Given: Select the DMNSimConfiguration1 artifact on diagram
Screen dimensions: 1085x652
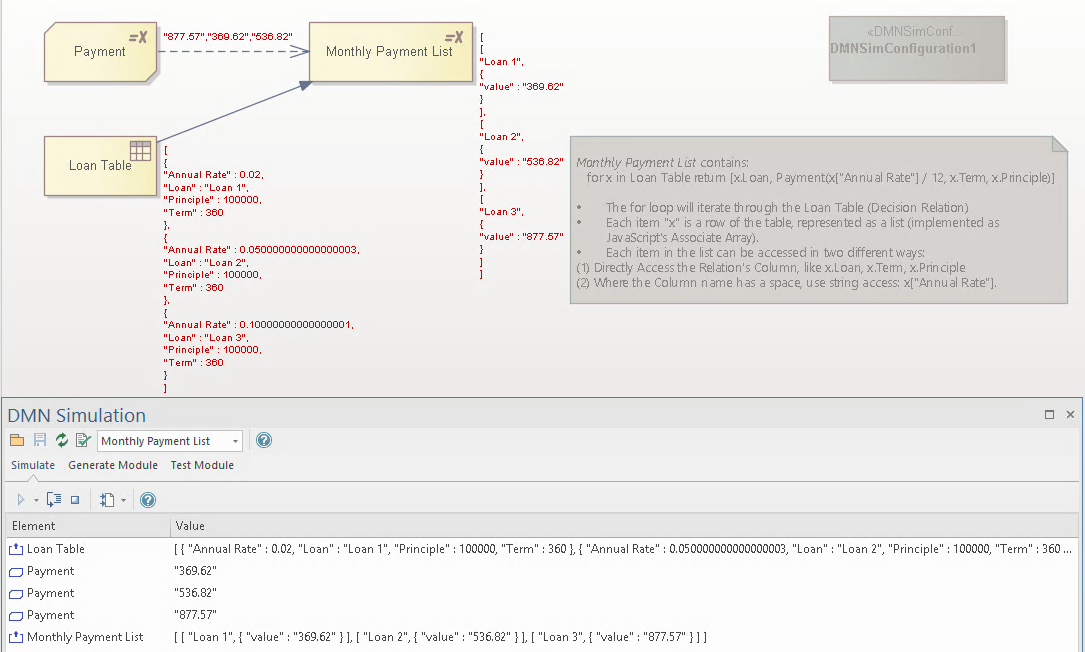Looking at the screenshot, I should [x=916, y=48].
